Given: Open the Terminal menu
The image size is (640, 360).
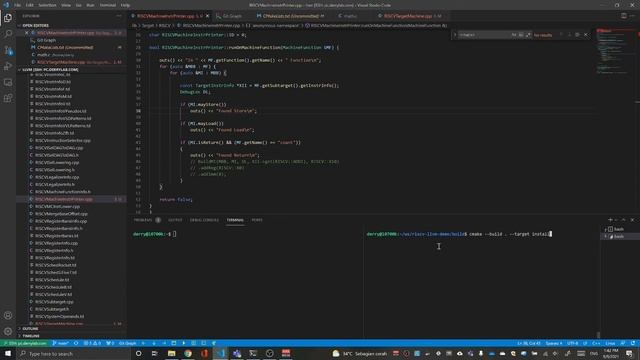Looking at the screenshot, I should (108, 5).
